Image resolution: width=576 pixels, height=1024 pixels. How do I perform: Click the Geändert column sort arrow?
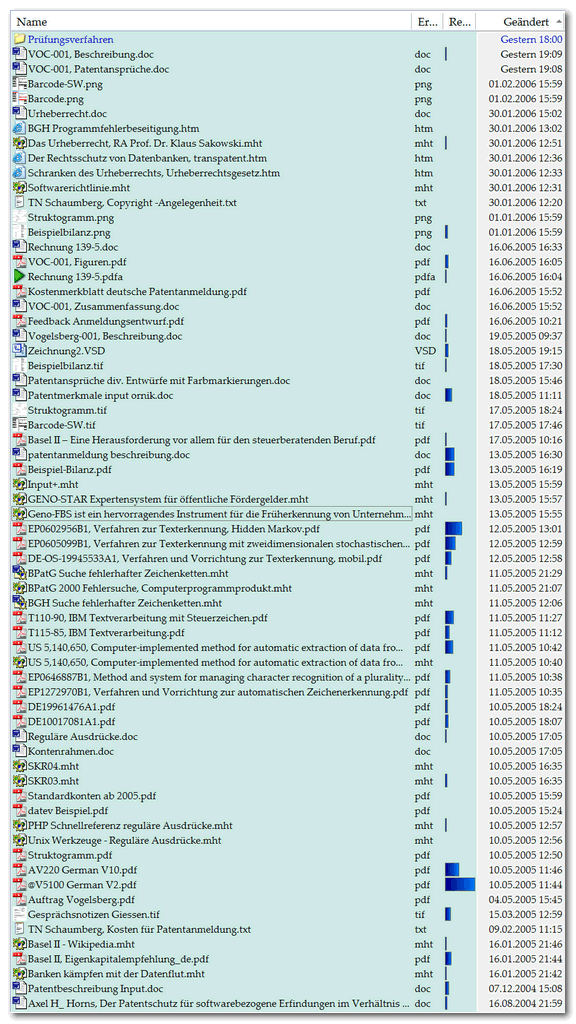(559, 22)
